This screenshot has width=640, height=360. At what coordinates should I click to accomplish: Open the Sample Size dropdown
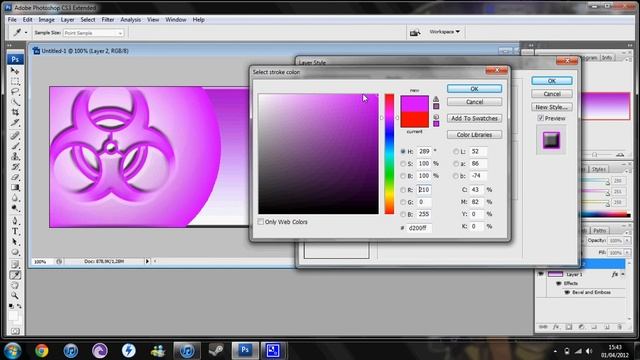pyautogui.click(x=93, y=33)
